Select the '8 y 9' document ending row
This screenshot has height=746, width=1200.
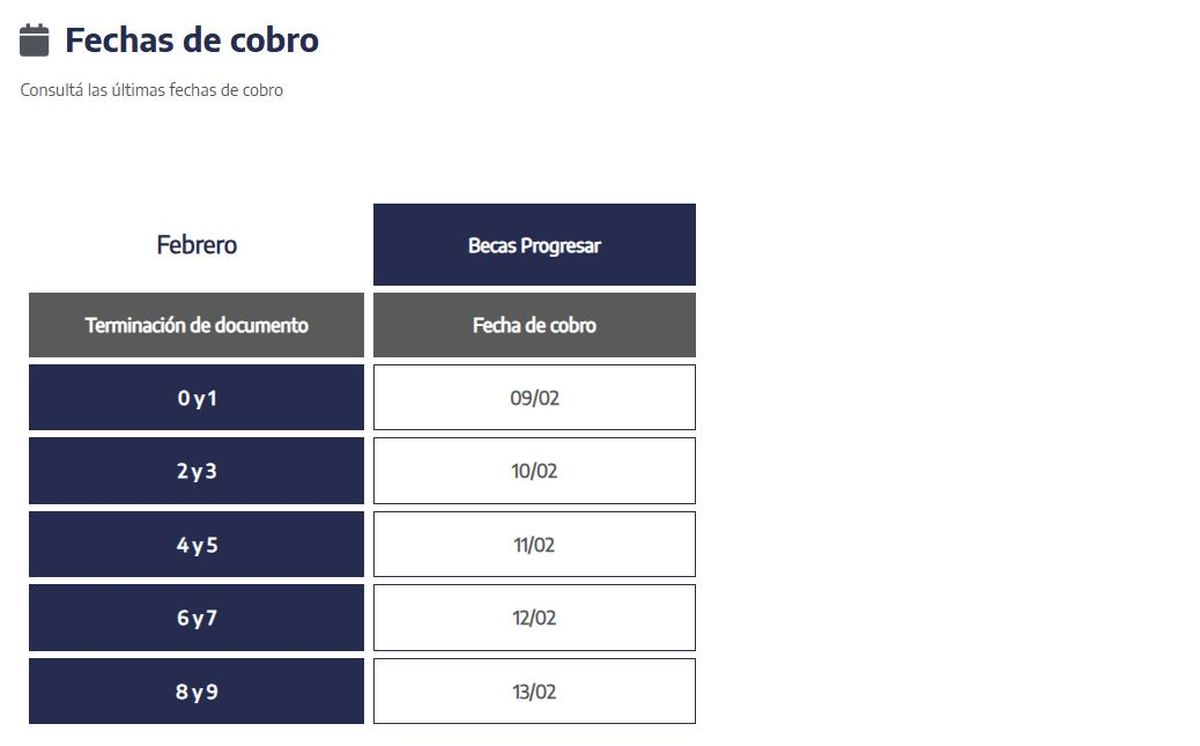(197, 691)
